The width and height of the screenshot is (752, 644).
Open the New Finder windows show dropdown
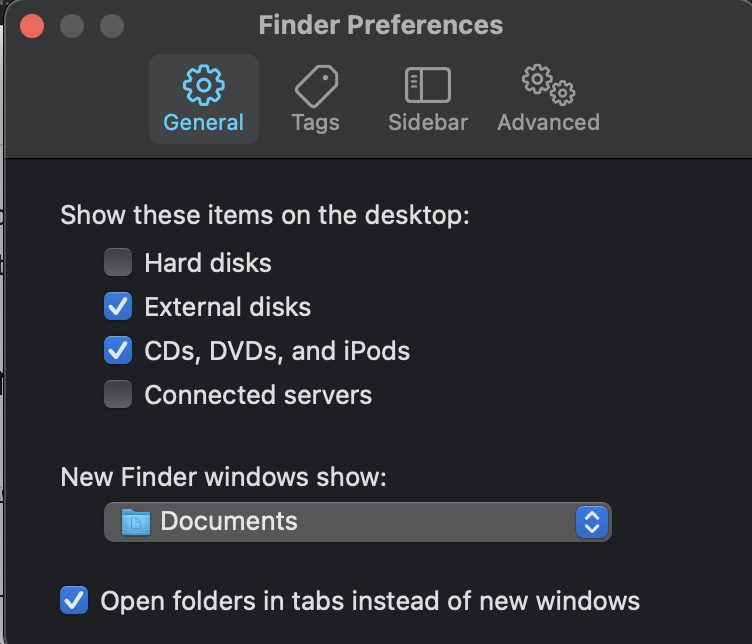357,521
